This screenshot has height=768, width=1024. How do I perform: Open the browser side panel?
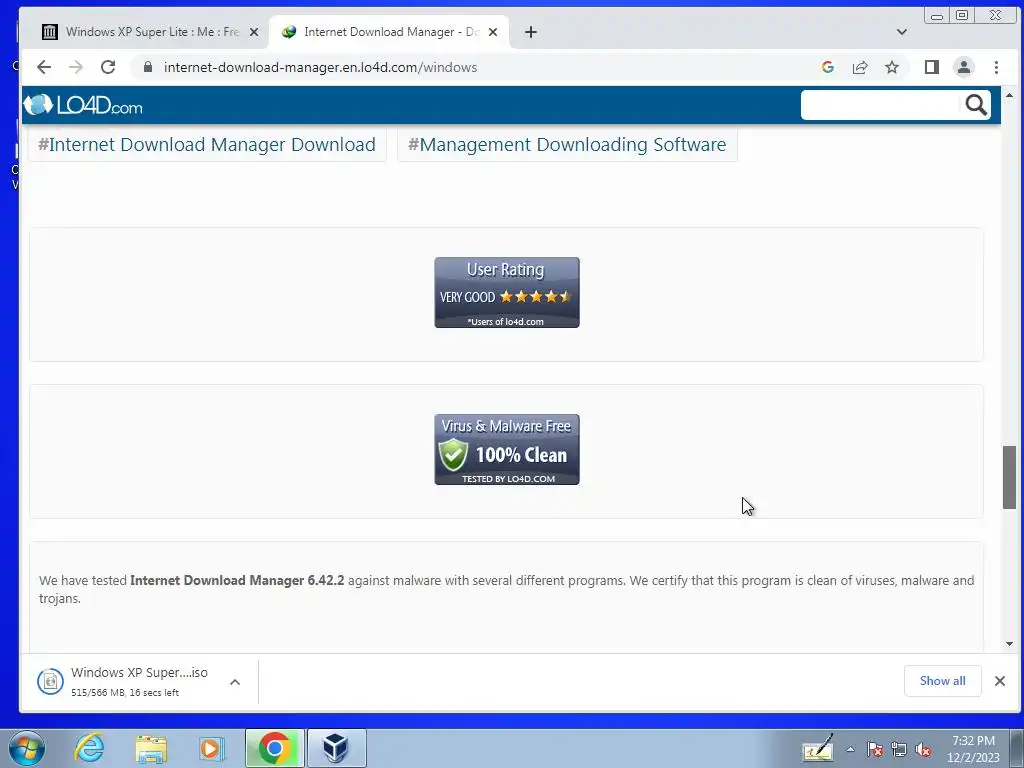tap(932, 67)
